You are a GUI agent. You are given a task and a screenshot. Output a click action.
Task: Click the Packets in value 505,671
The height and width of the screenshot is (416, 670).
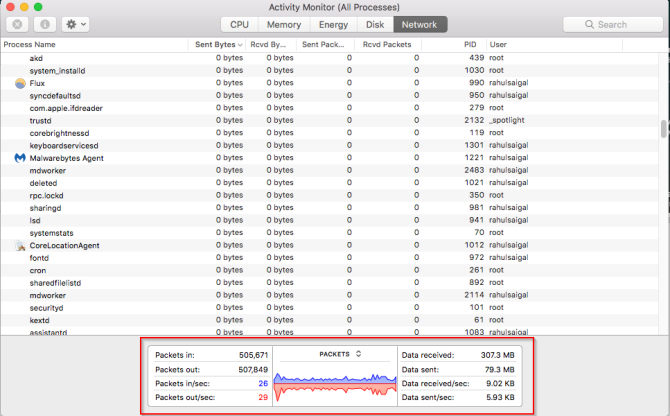253,355
